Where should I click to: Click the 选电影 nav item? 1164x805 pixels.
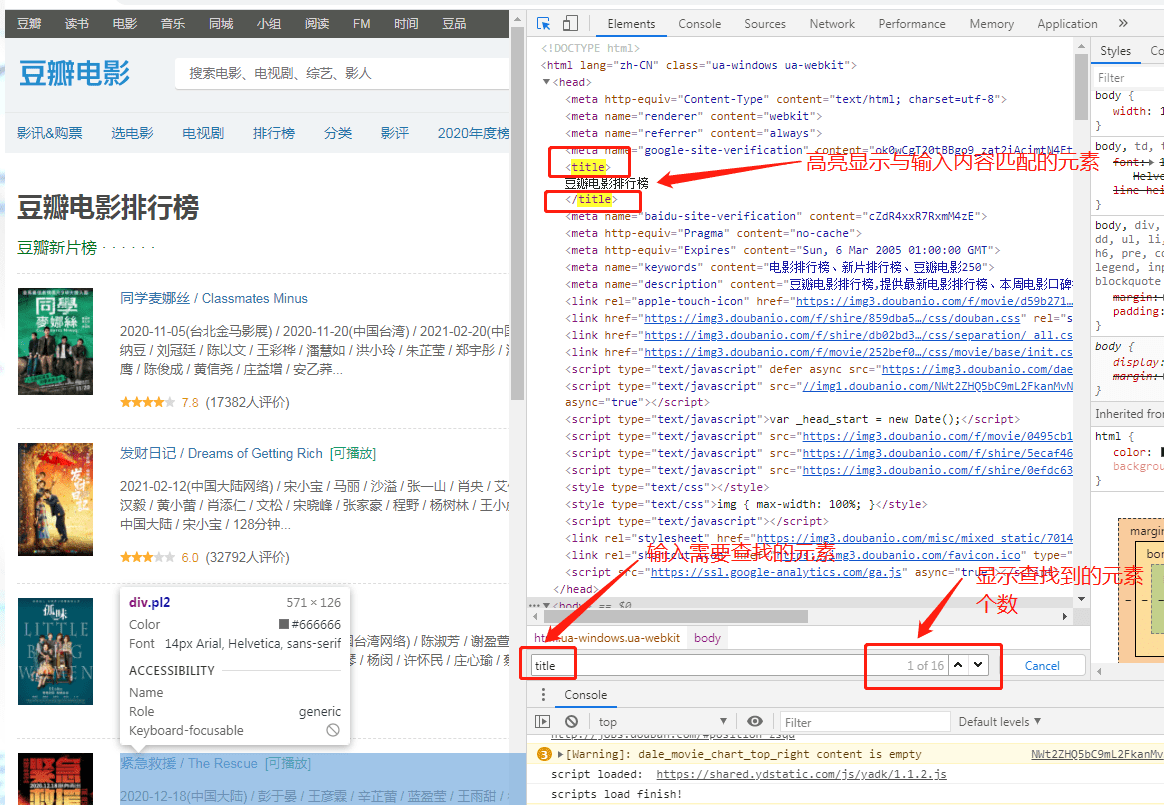point(132,133)
